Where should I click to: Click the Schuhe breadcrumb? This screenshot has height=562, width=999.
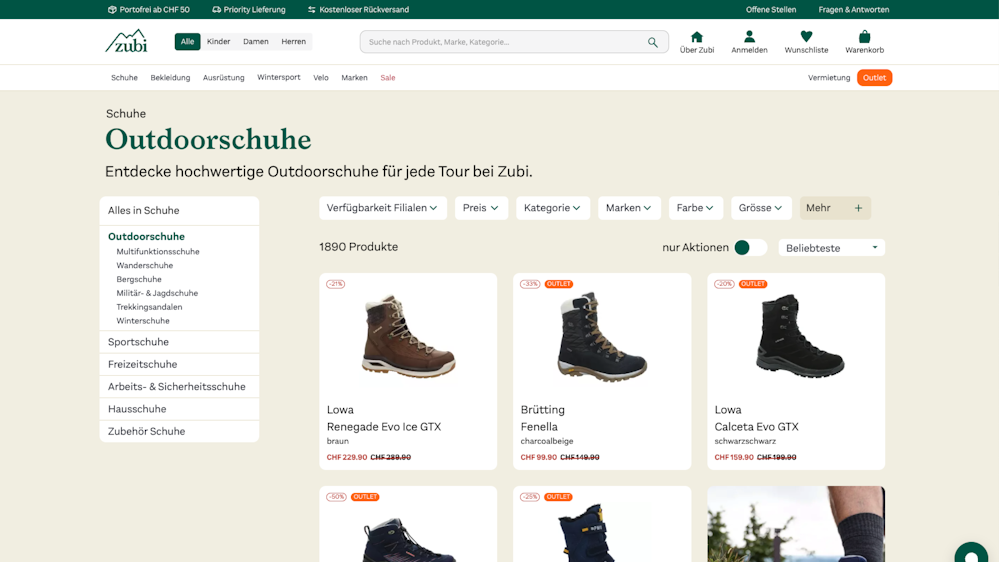click(126, 113)
